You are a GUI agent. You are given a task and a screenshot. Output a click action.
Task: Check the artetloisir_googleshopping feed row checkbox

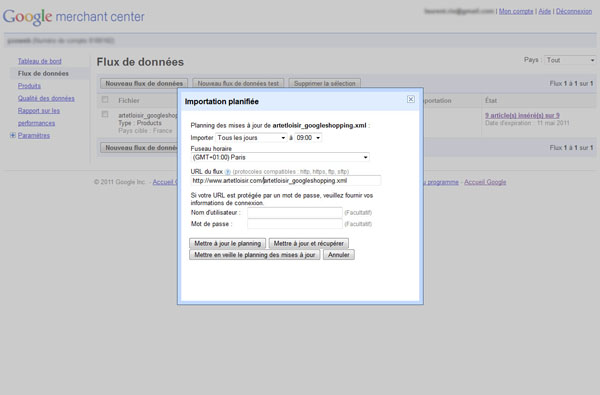tap(105, 114)
